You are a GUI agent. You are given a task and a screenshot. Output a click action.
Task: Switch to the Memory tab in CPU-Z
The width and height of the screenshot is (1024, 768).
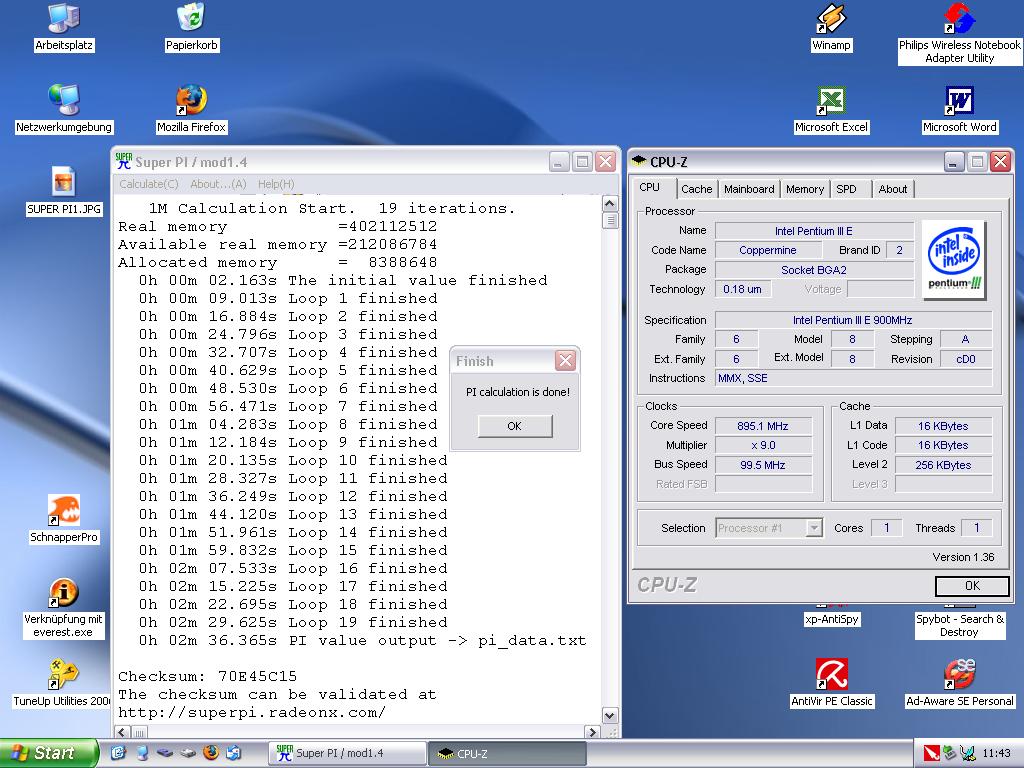coord(805,189)
